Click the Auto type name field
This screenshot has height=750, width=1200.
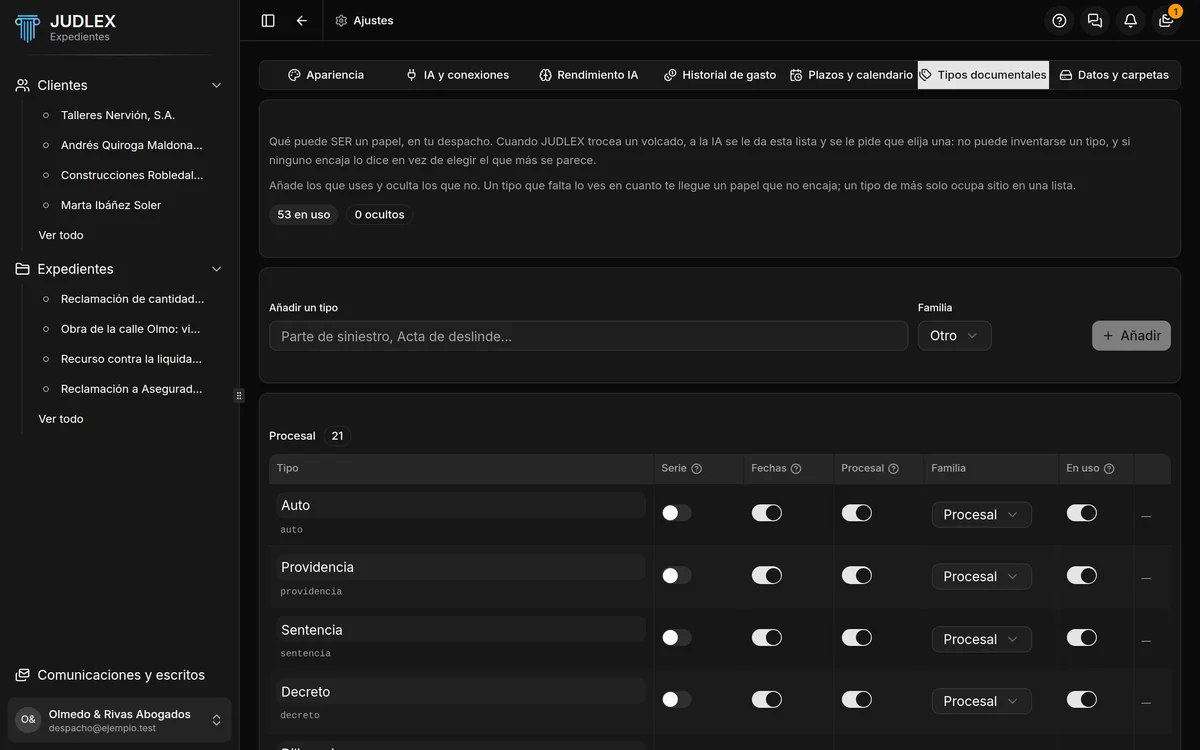460,505
